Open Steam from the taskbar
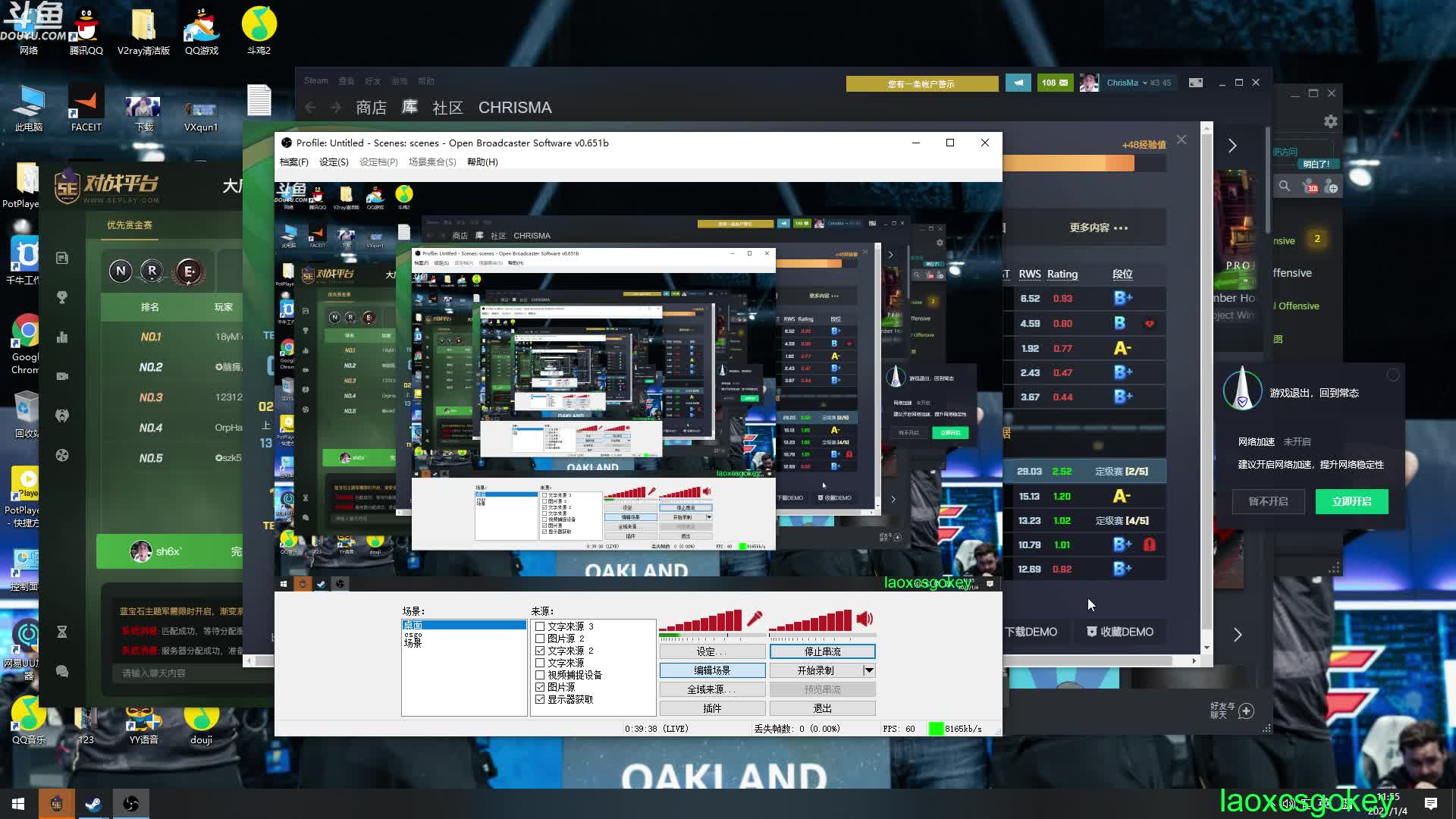This screenshot has width=1456, height=819. [93, 804]
